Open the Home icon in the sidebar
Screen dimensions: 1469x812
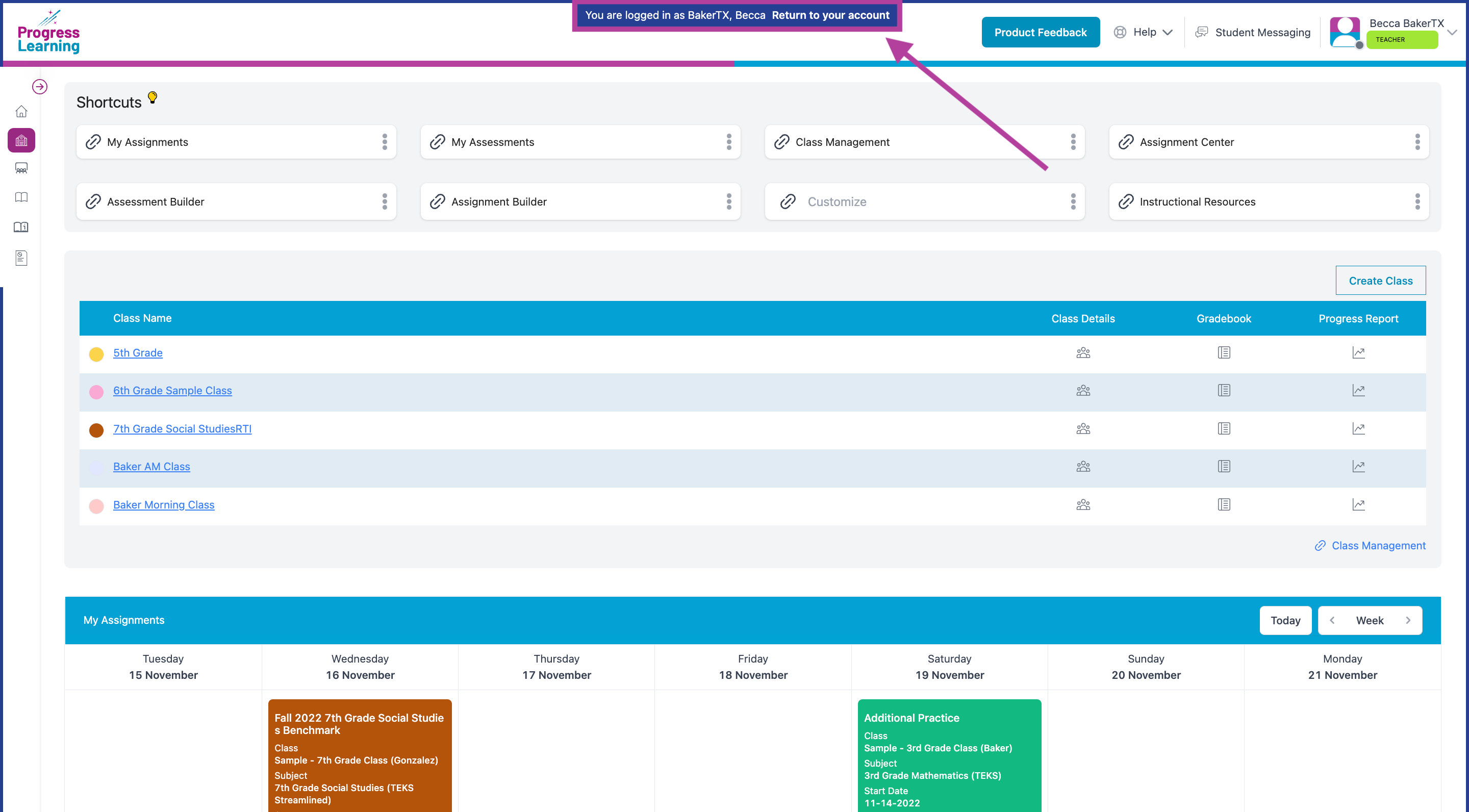pyautogui.click(x=21, y=111)
